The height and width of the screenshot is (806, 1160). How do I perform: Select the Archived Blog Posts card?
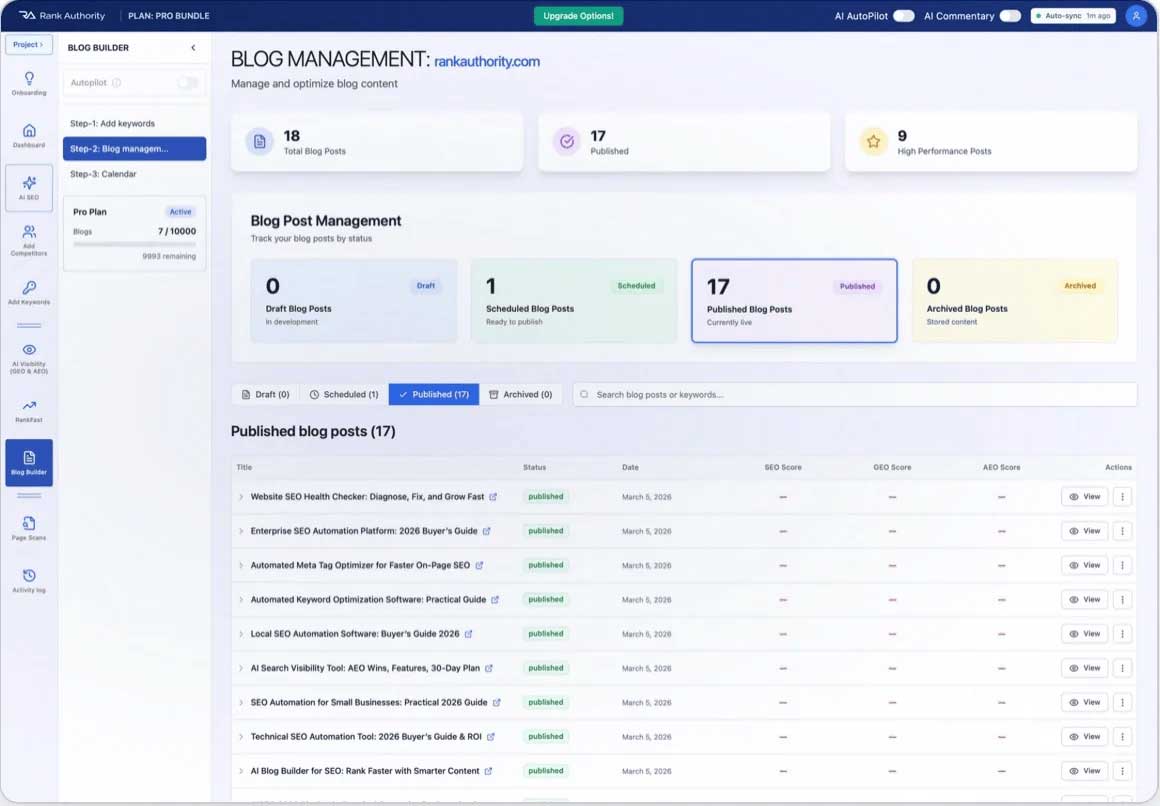click(x=1014, y=300)
